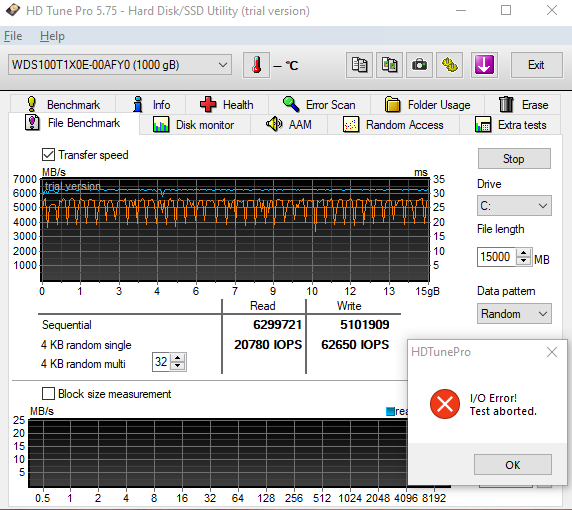
Task: Click the 4 KB random multi label
Action: [83, 364]
